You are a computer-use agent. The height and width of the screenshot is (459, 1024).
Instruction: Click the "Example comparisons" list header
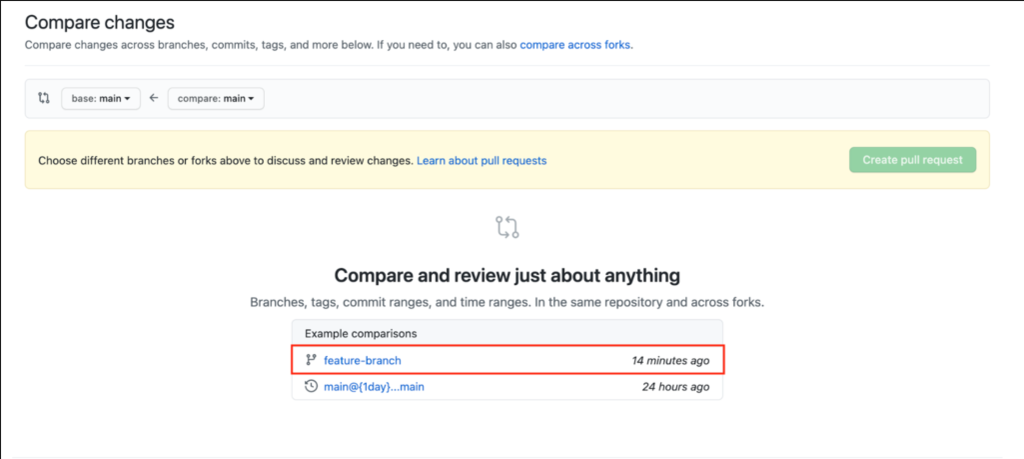pos(361,333)
